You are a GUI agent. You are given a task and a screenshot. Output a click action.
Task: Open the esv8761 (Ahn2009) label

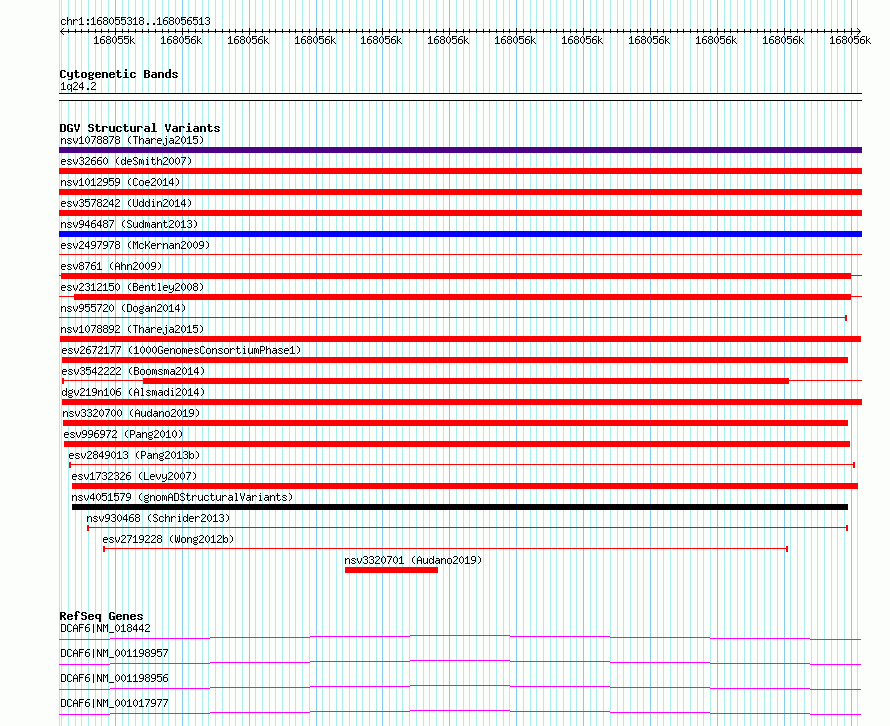point(111,266)
